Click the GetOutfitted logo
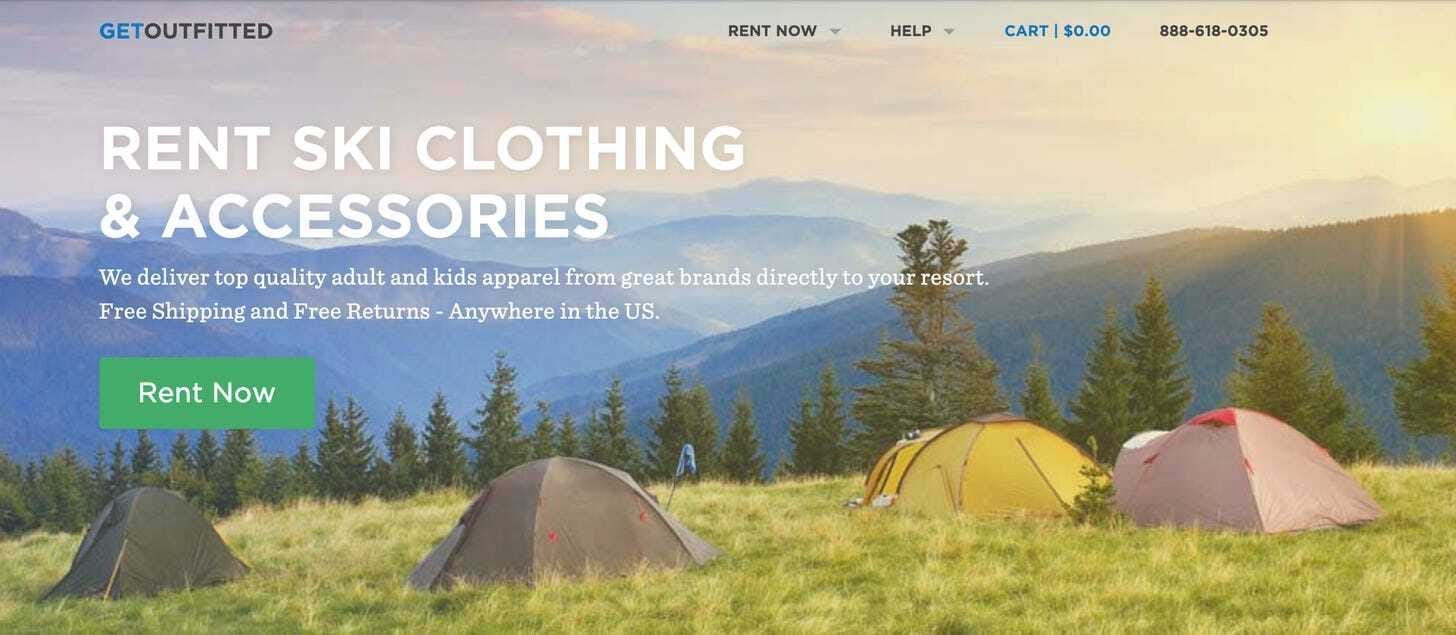Image resolution: width=1456 pixels, height=635 pixels. 186,31
